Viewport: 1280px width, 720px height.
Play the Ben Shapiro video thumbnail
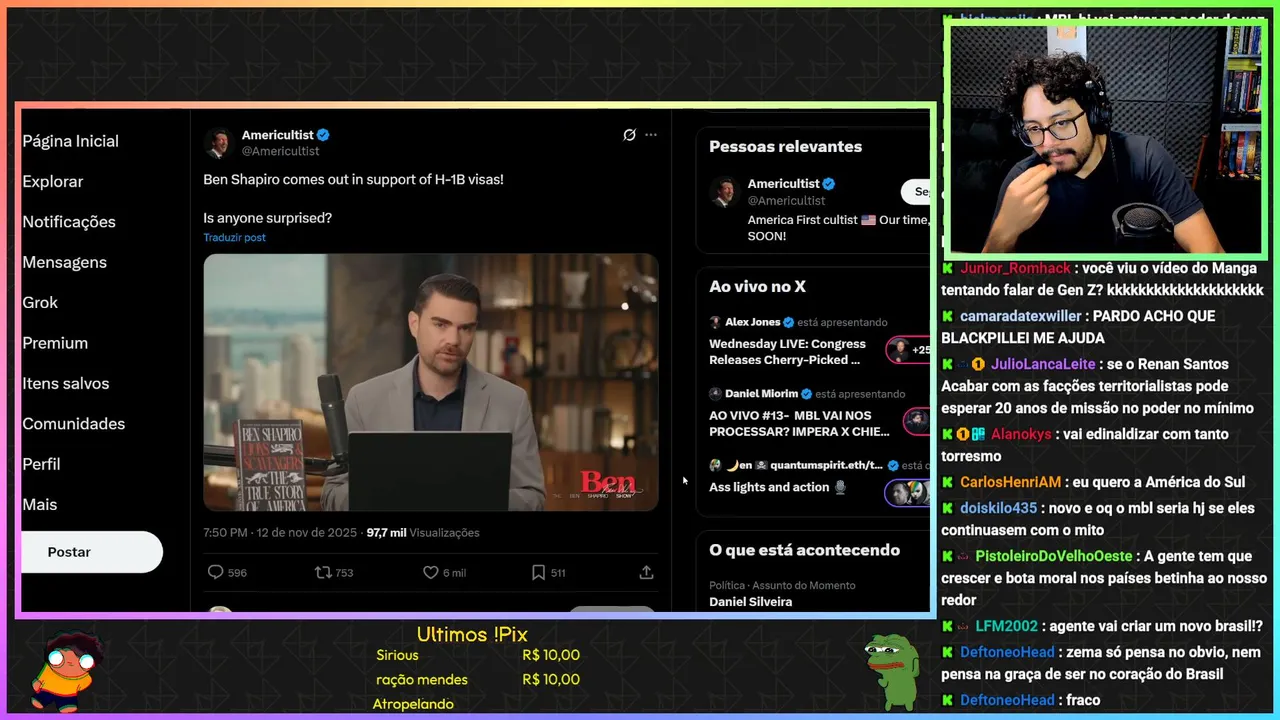pos(431,382)
